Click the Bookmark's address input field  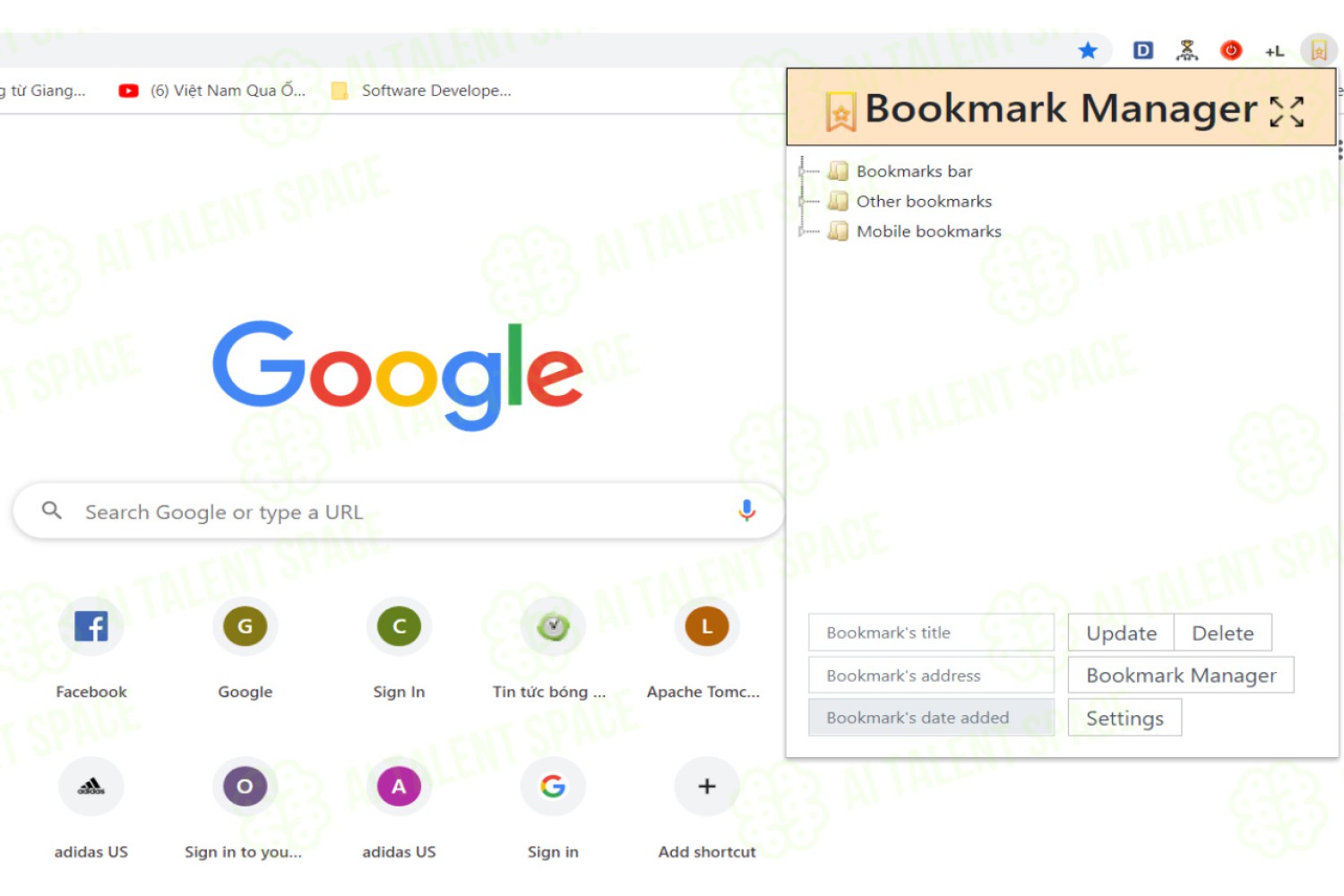(931, 675)
